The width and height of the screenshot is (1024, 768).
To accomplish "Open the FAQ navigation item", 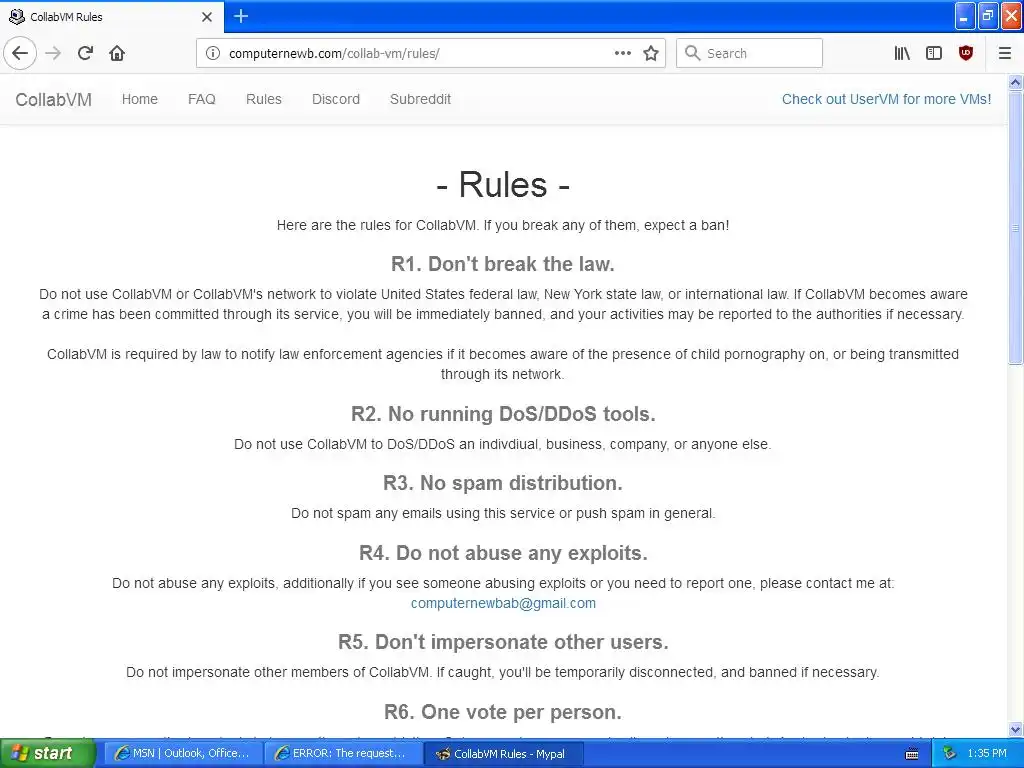I will [202, 99].
